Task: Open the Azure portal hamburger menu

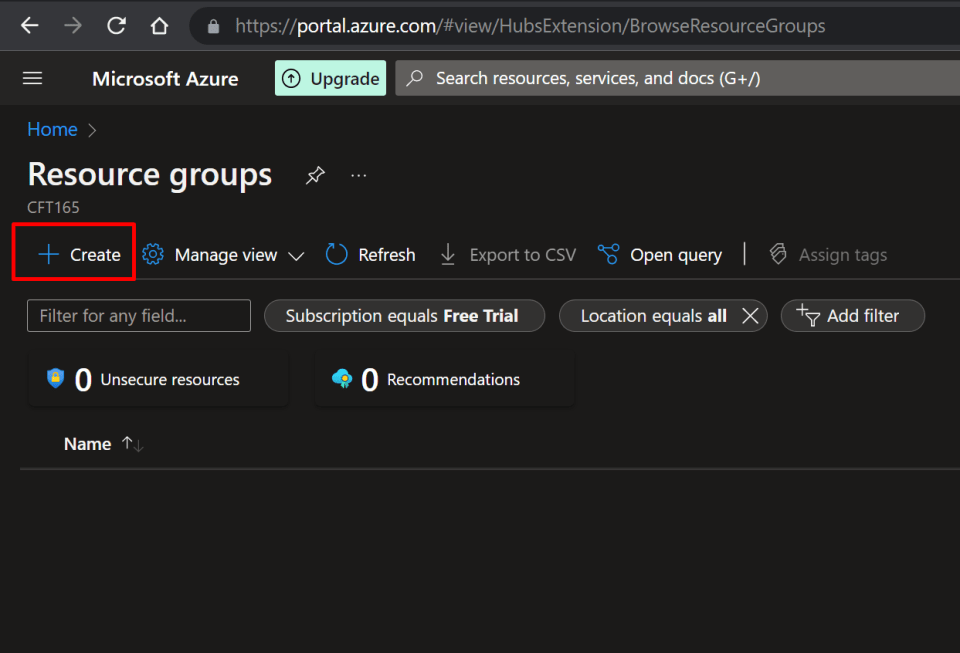Action: (33, 78)
